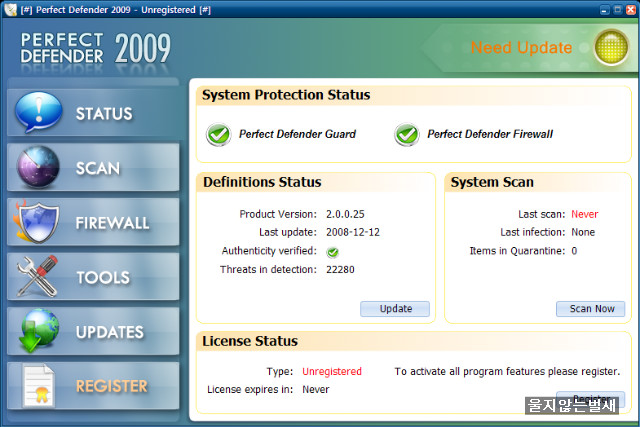Image resolution: width=640 pixels, height=427 pixels.
Task: Click the Updates globe with arrow icon
Action: click(x=38, y=331)
